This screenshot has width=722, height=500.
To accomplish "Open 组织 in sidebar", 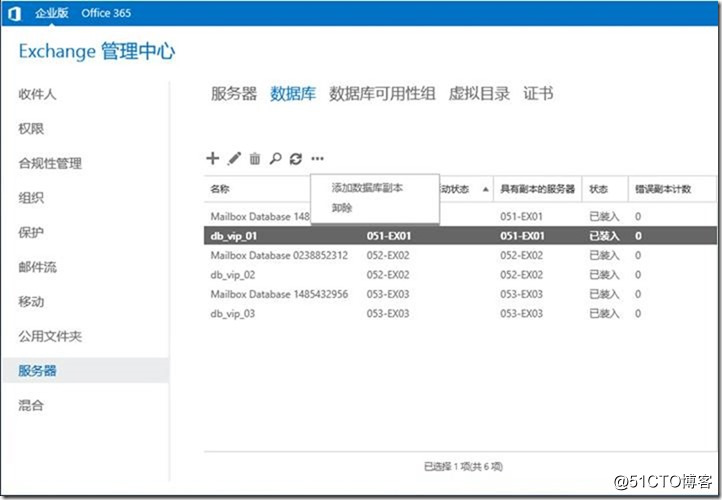I will click(x=31, y=198).
